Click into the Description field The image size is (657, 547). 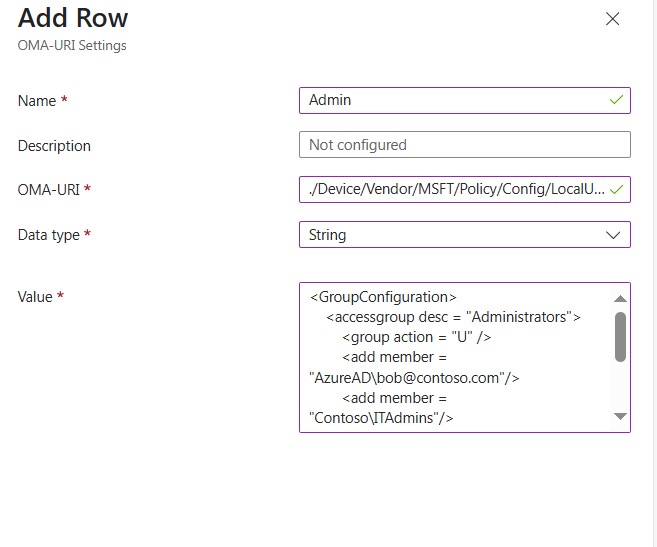464,145
